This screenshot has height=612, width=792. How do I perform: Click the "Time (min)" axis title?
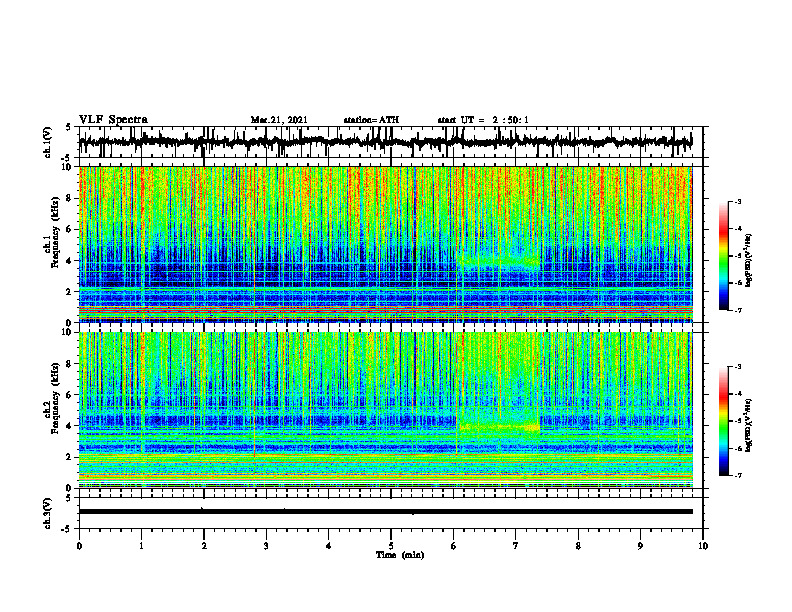(x=400, y=555)
